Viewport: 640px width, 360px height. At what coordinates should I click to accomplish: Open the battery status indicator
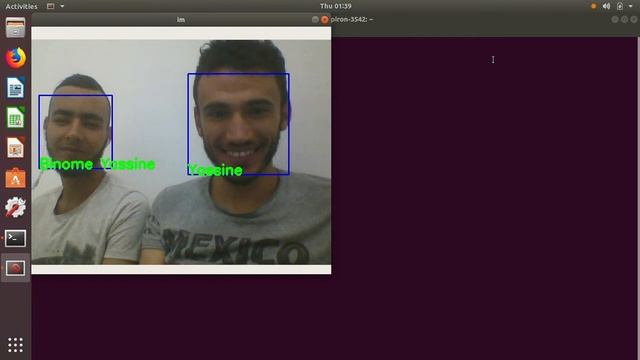pyautogui.click(x=620, y=6)
